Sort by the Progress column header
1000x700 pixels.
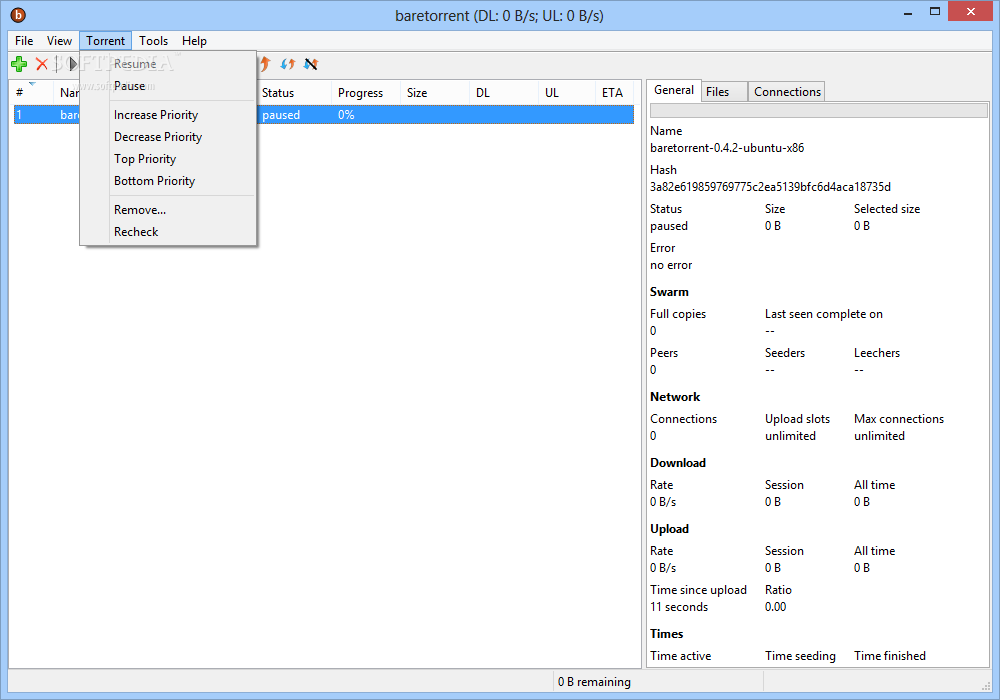coord(365,92)
